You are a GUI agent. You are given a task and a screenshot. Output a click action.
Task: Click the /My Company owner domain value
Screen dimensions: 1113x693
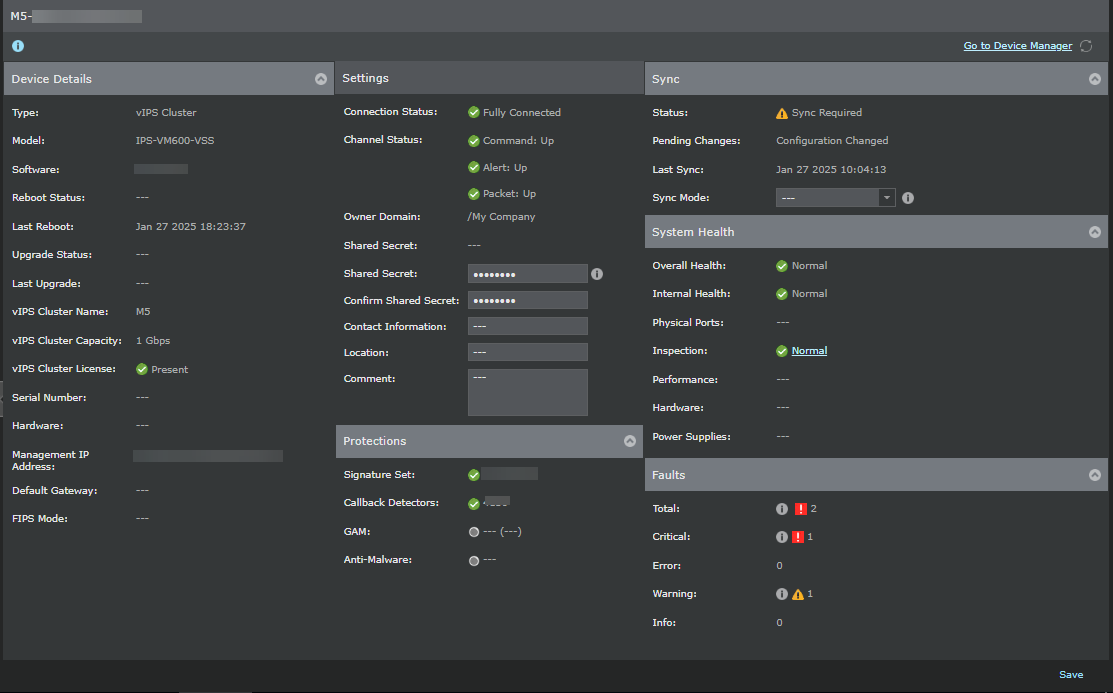(501, 217)
